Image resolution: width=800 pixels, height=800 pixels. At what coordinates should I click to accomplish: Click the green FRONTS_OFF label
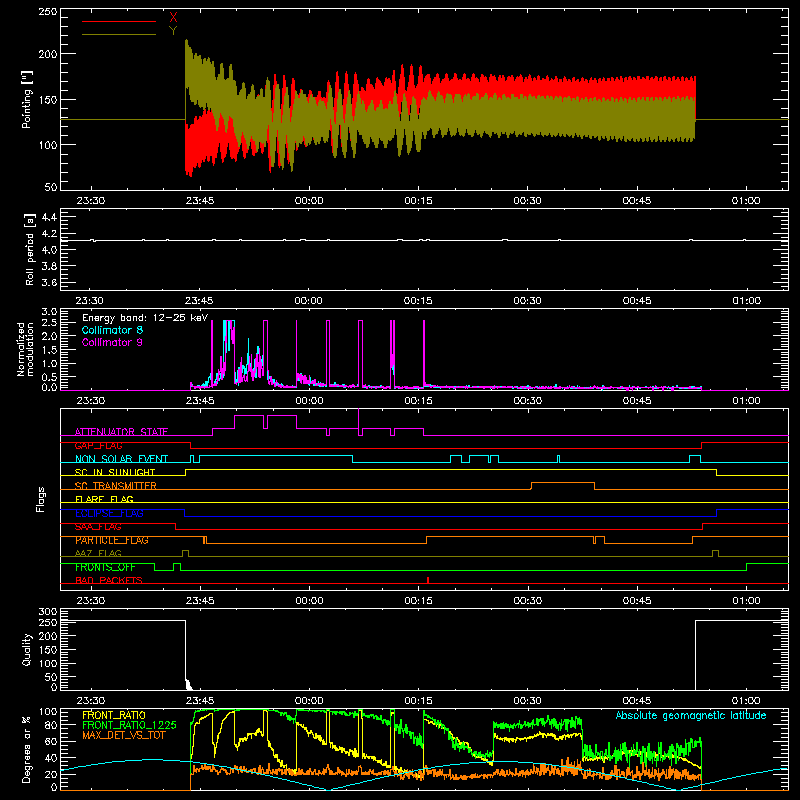pyautogui.click(x=105, y=567)
